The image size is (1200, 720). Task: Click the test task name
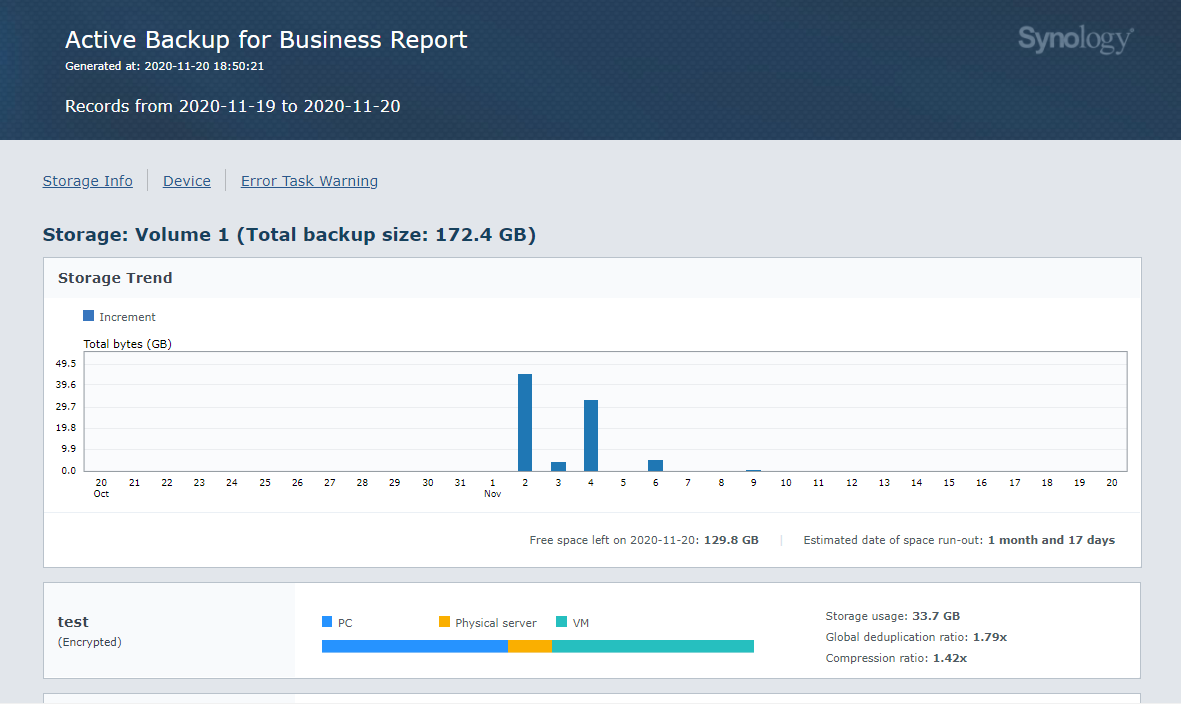coord(73,621)
